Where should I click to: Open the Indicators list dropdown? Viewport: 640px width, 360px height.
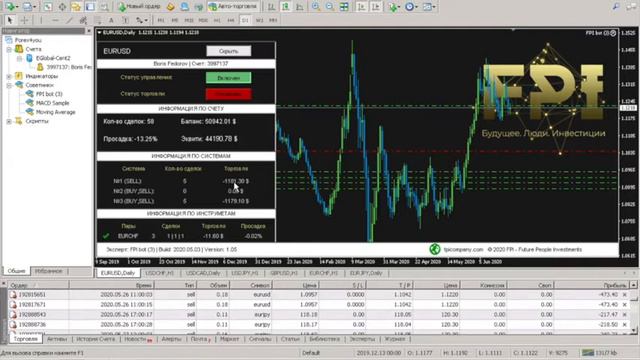tap(394, 7)
